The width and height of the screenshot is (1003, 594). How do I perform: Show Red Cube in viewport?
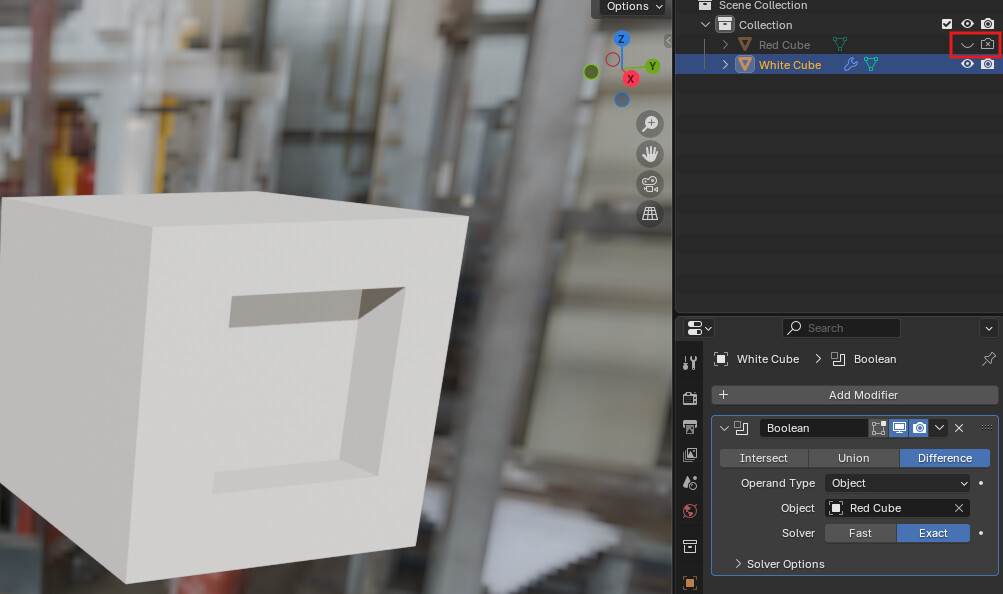[x=967, y=45]
